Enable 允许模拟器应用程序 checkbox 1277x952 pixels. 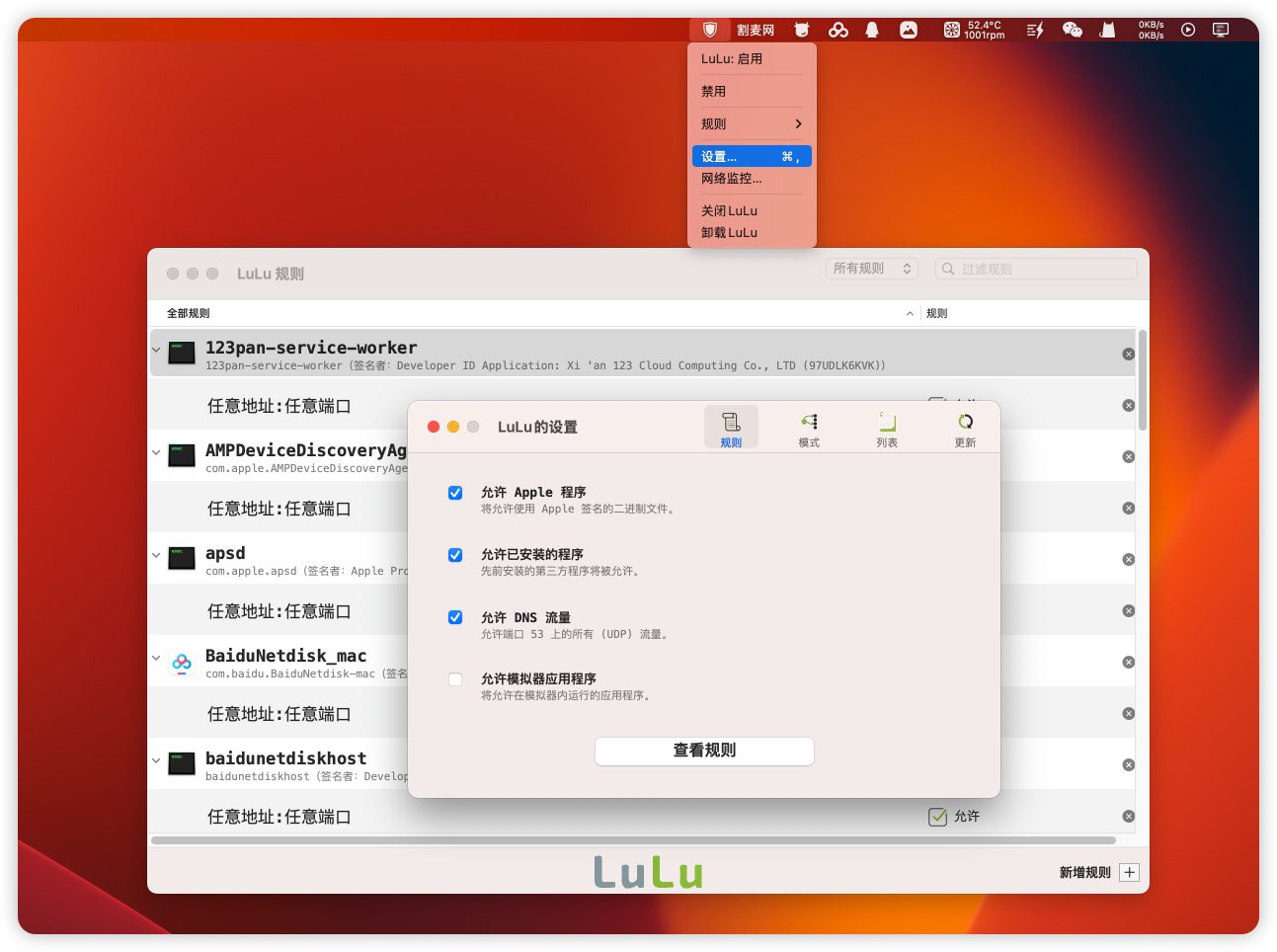tap(455, 679)
